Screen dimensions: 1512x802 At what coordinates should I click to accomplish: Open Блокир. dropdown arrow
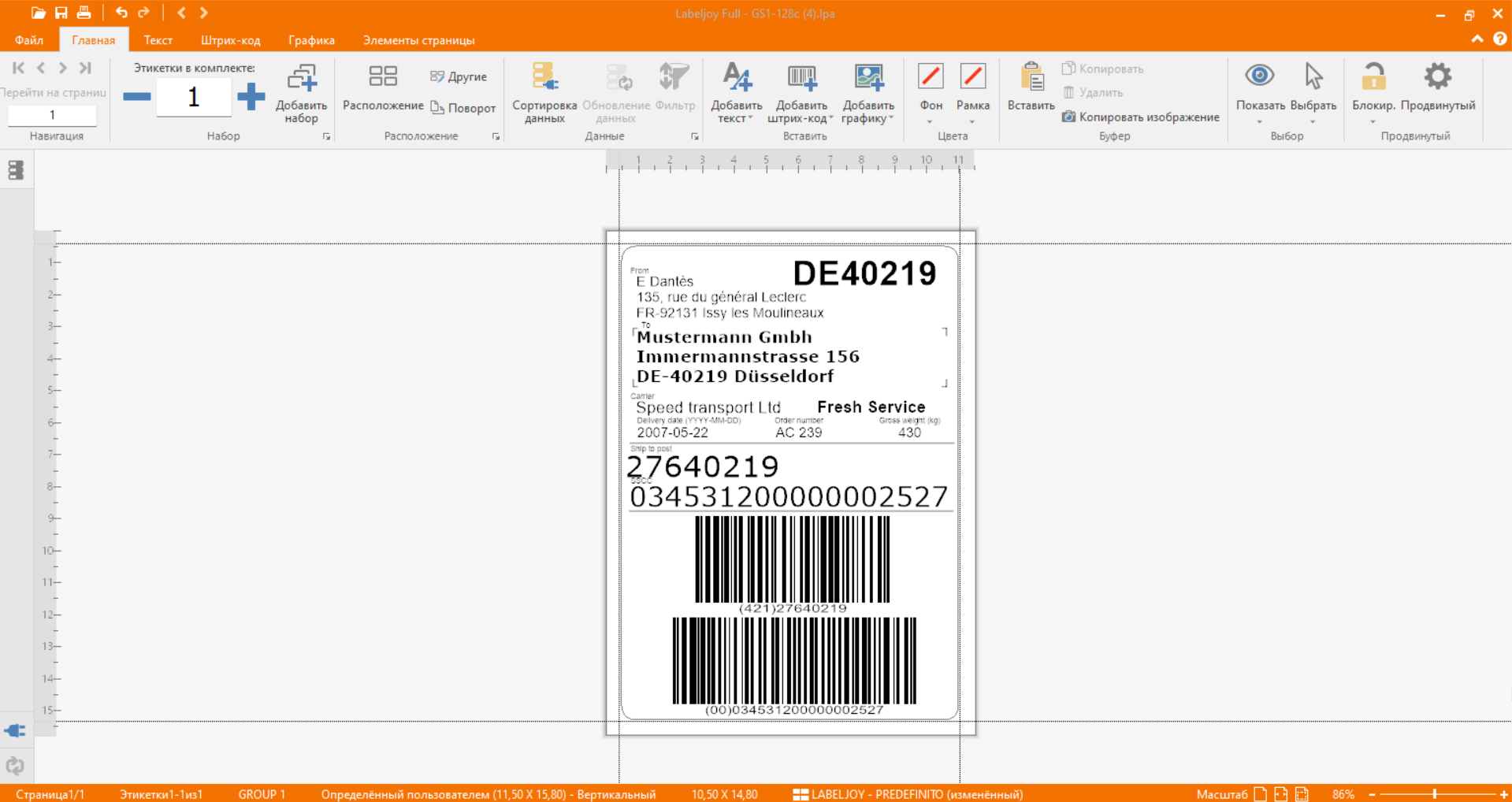pyautogui.click(x=1373, y=122)
